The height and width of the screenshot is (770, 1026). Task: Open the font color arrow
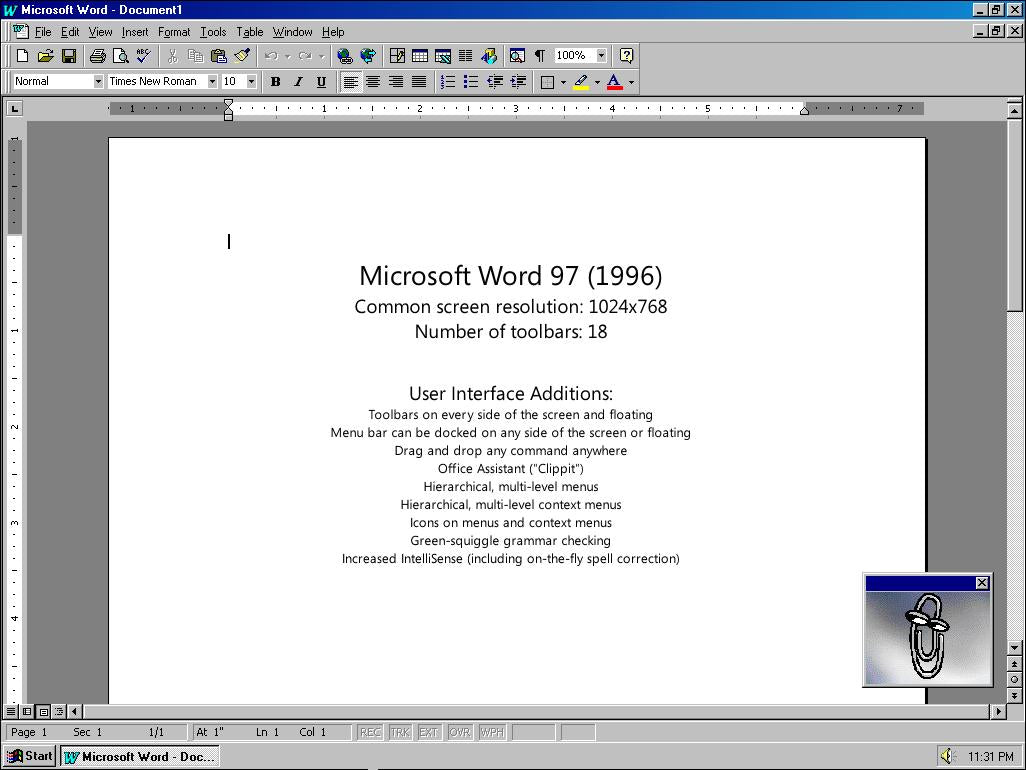click(x=631, y=82)
